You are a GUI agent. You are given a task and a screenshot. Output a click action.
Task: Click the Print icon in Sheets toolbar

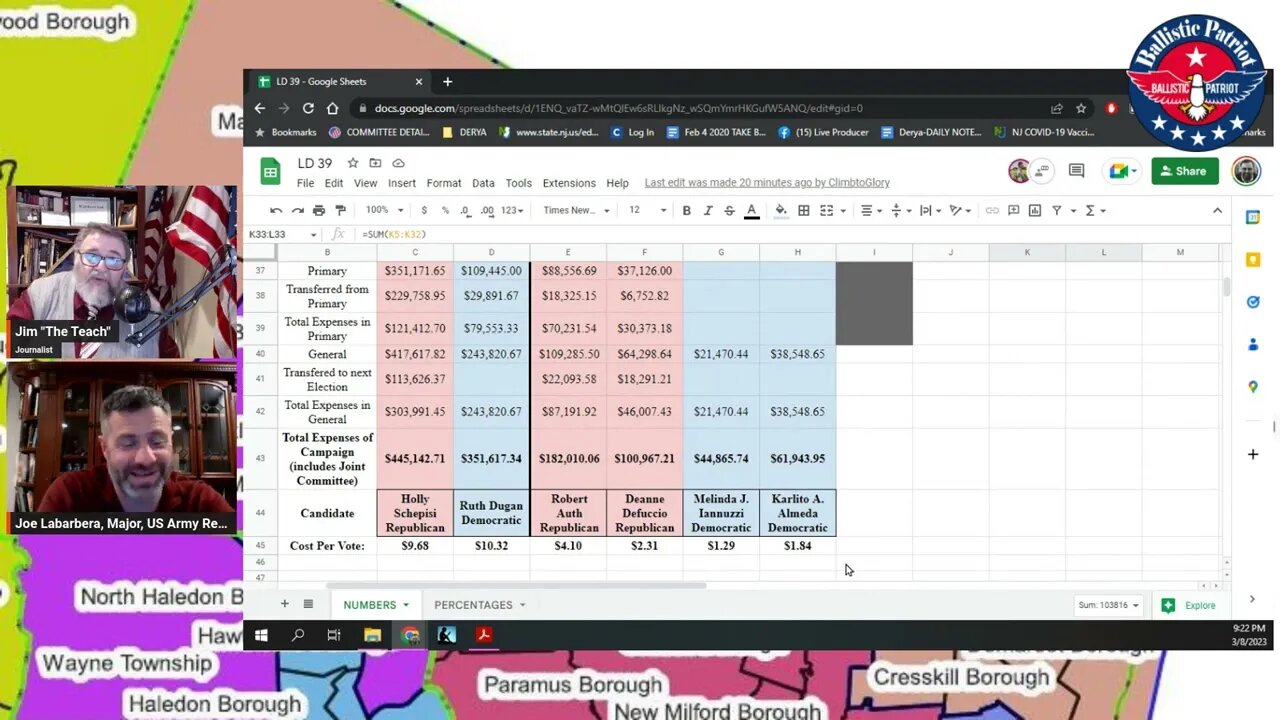(319, 210)
